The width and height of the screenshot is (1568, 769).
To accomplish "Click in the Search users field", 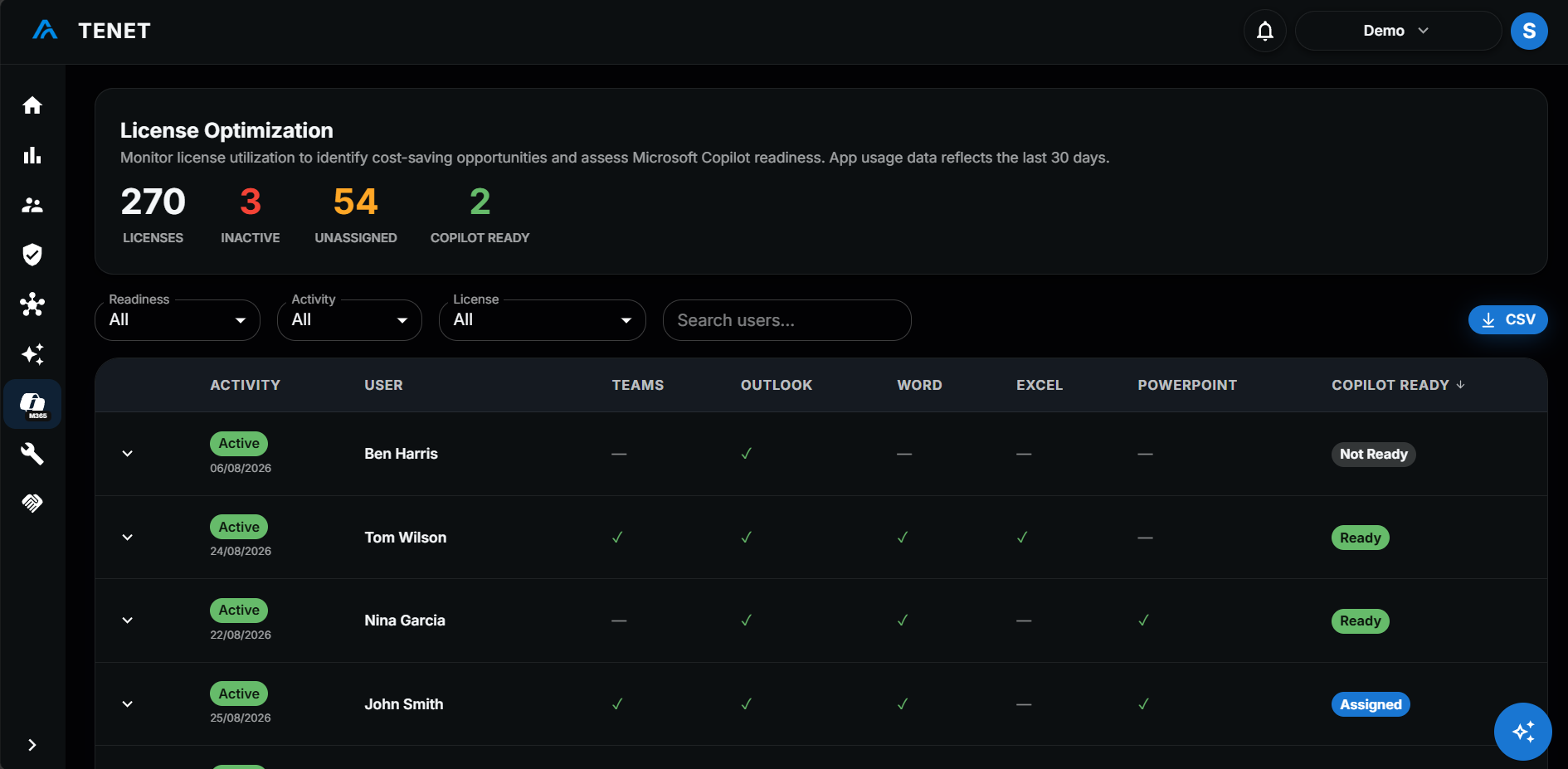I will (x=786, y=320).
